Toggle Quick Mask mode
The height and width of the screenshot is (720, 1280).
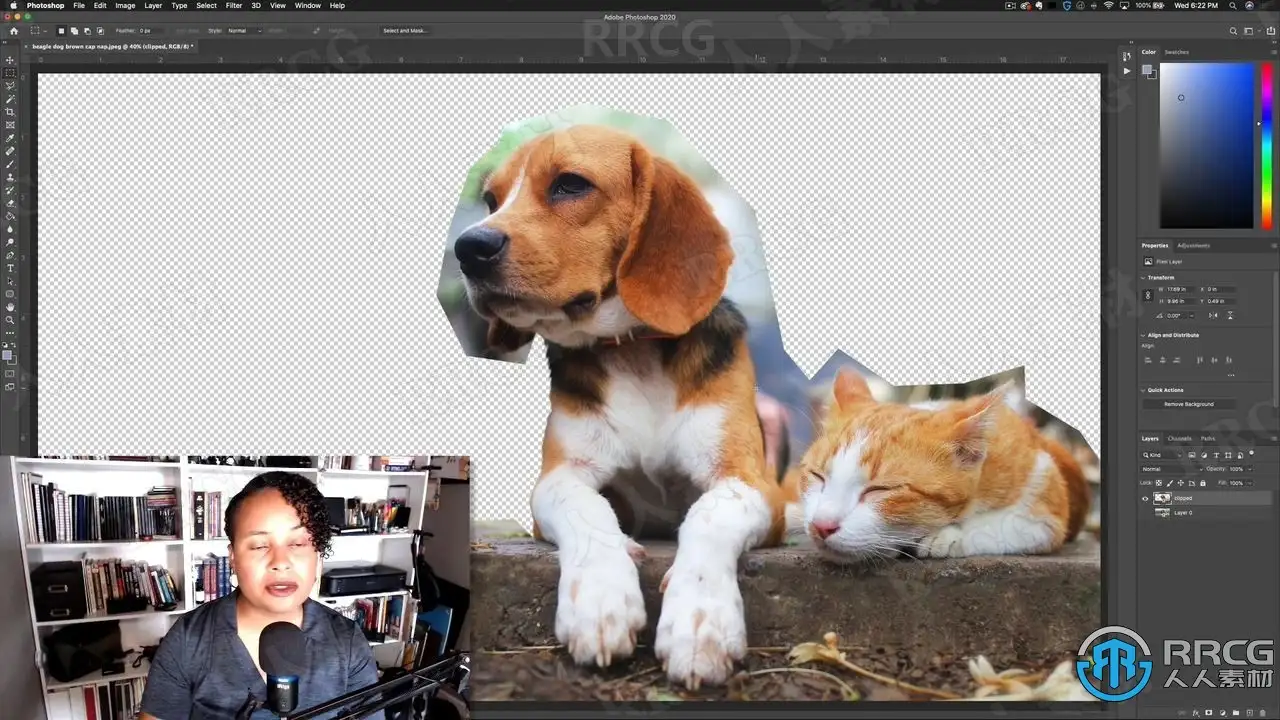pos(10,374)
